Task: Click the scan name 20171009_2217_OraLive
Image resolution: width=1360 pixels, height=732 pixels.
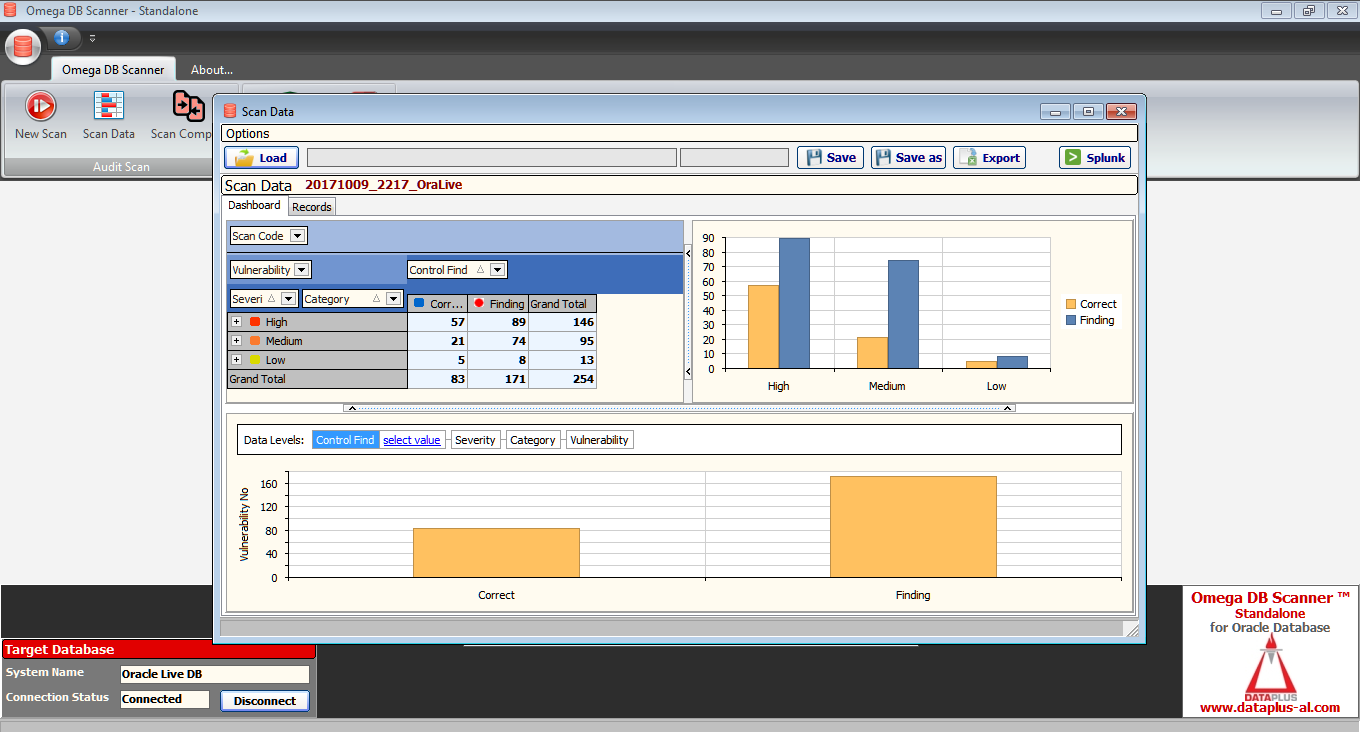Action: (383, 185)
